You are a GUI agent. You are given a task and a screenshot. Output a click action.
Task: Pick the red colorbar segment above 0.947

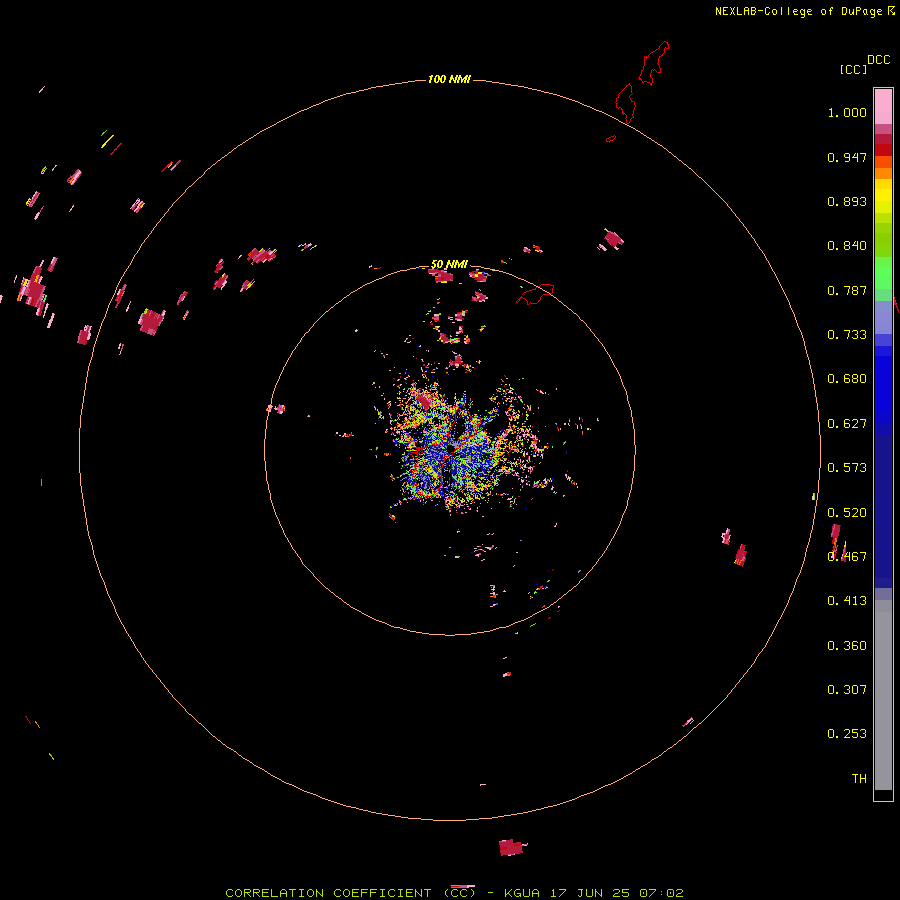point(883,150)
